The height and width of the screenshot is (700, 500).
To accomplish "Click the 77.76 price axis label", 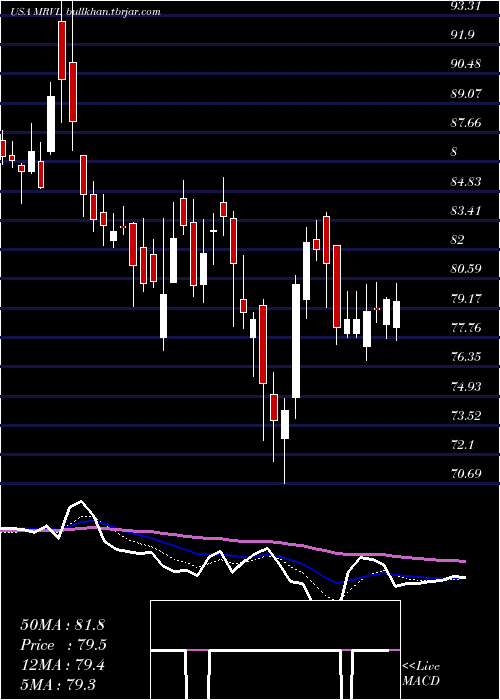I will point(466,328).
